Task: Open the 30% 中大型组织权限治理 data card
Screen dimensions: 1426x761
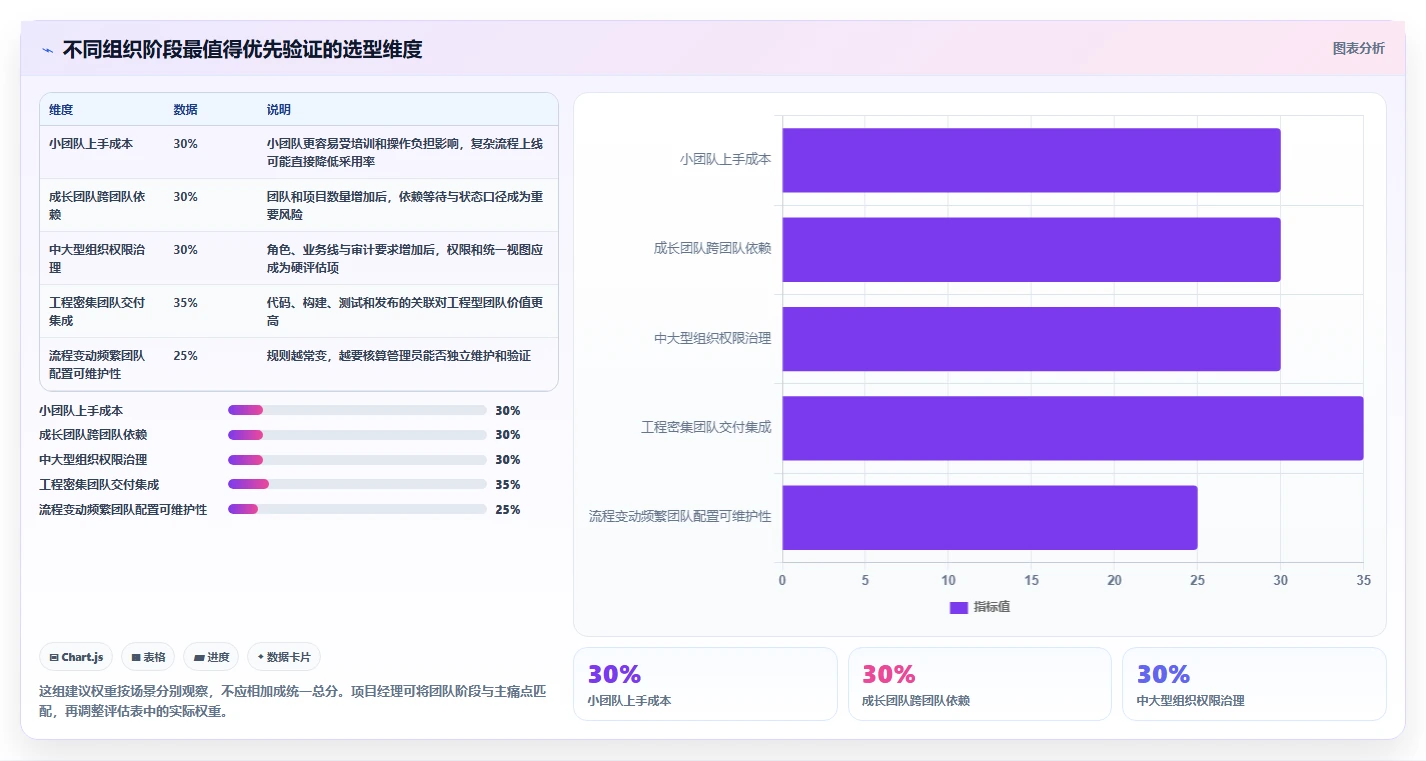Action: click(x=1254, y=684)
